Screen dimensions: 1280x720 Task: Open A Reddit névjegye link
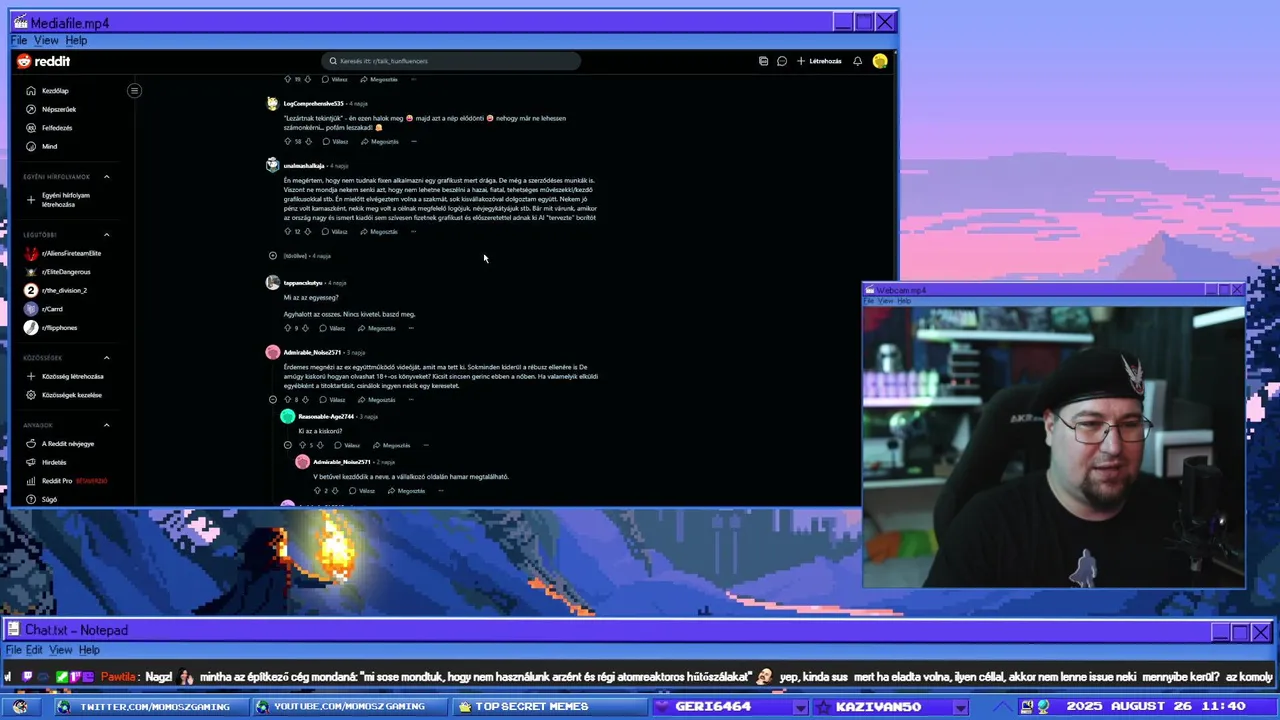[70, 443]
